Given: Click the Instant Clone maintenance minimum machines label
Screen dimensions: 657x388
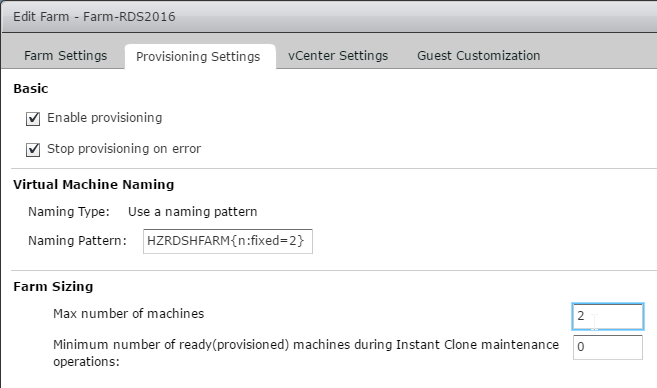Looking at the screenshot, I should coord(306,353).
